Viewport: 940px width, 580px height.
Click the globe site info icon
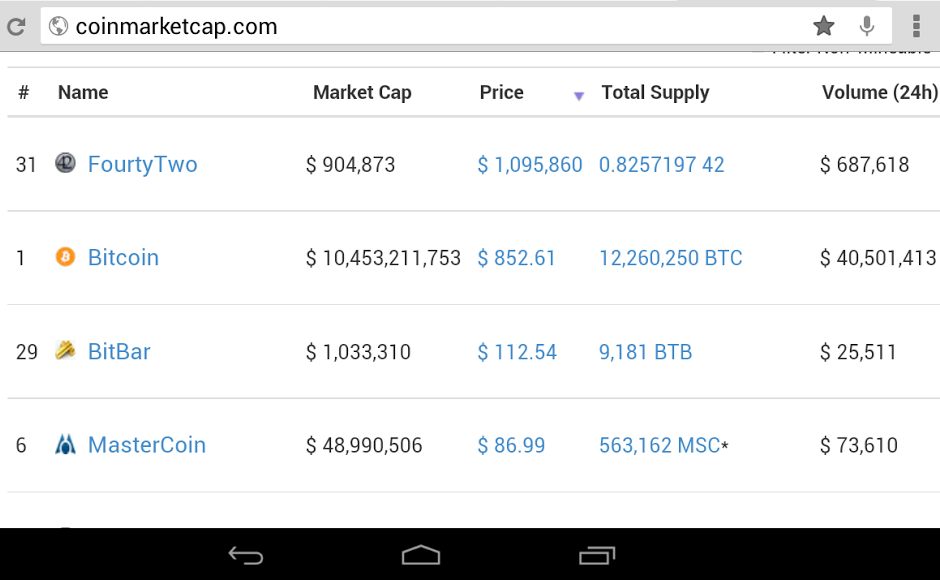tap(58, 26)
